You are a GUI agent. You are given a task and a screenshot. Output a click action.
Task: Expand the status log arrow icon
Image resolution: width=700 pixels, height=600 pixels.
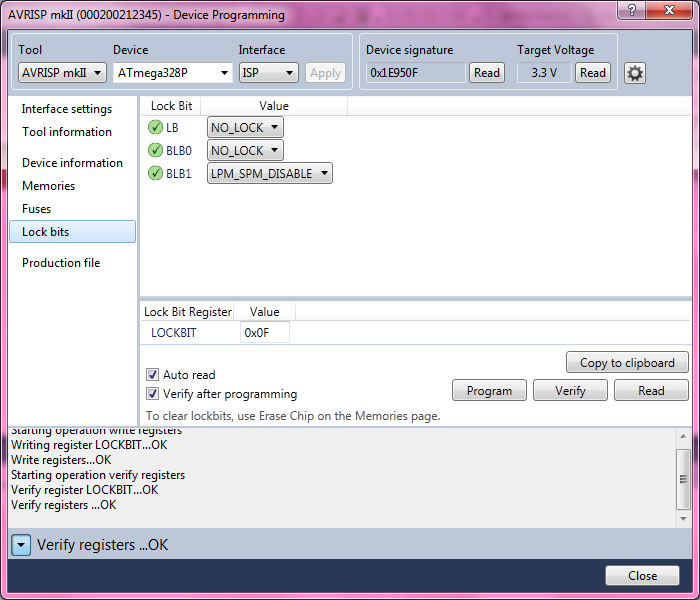coord(21,545)
